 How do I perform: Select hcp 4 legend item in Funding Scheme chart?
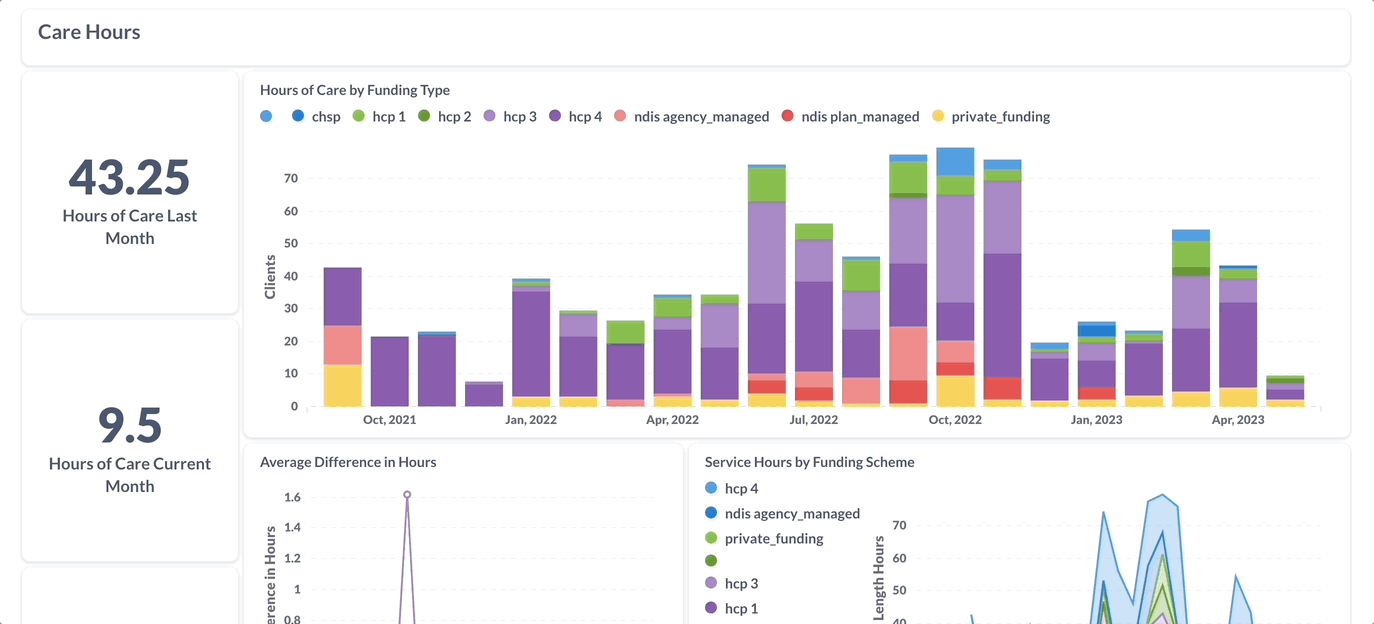(741, 489)
